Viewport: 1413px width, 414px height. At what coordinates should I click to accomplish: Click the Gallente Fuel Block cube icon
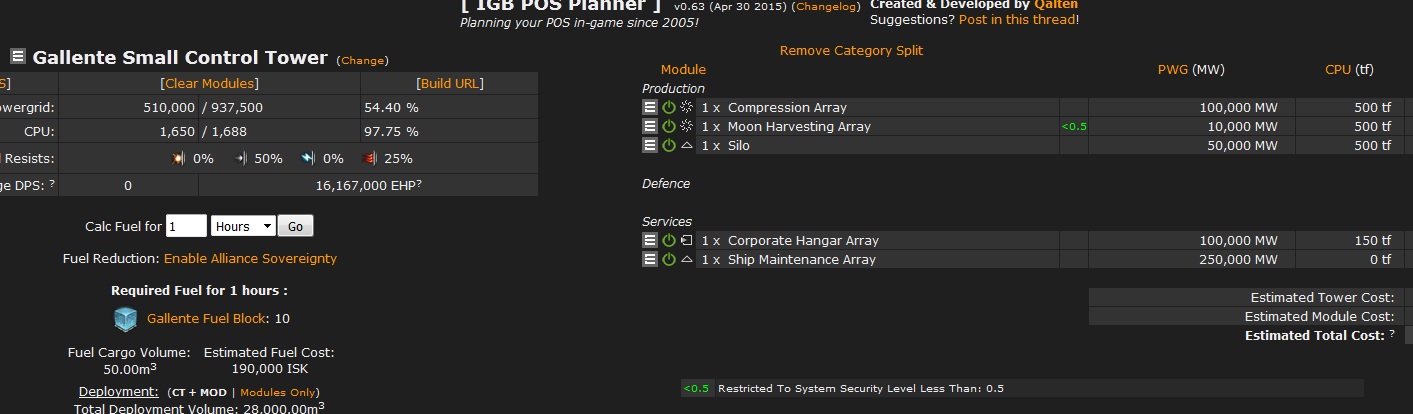(x=126, y=319)
